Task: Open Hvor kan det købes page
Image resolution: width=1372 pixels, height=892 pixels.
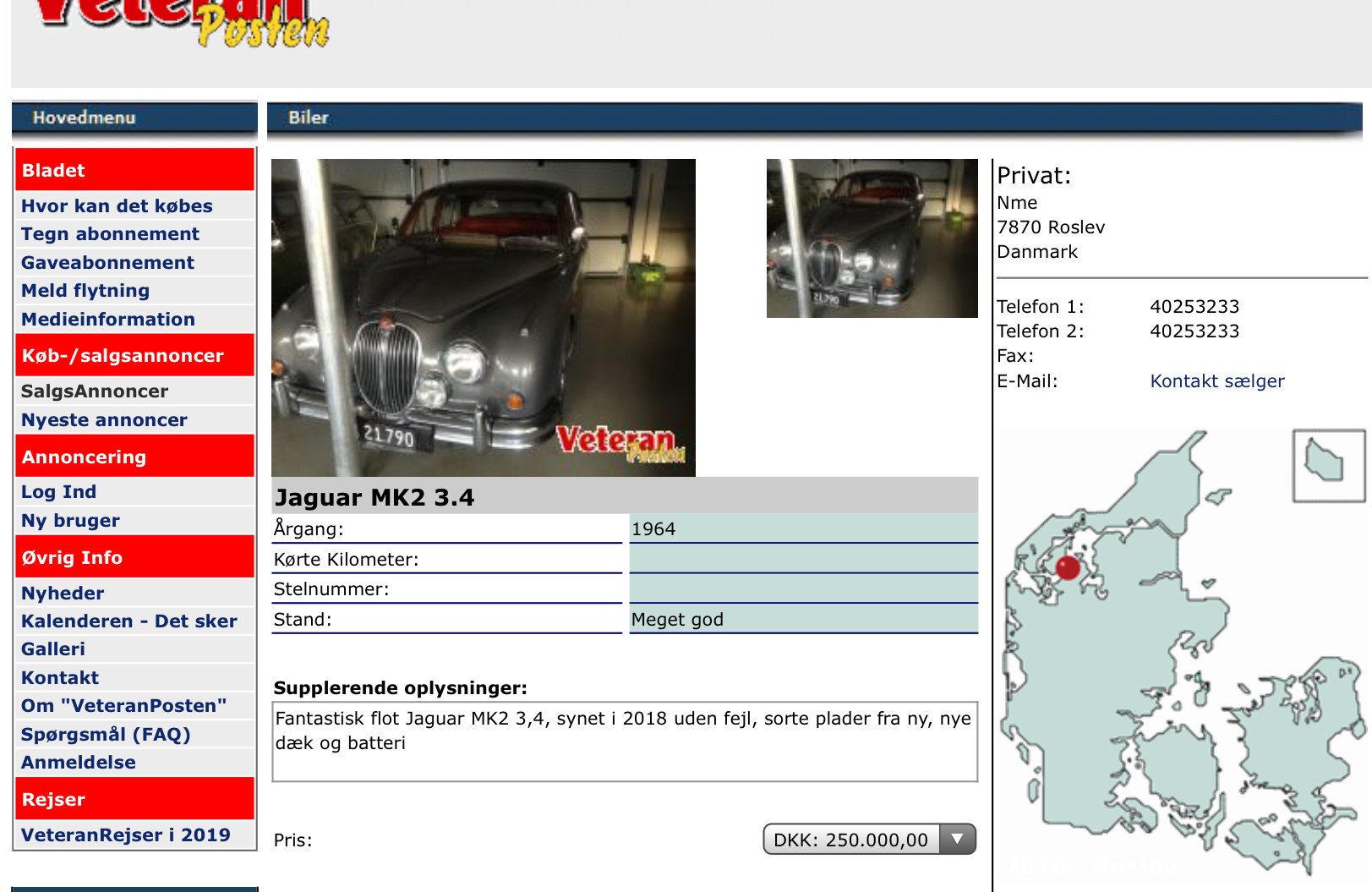Action: (117, 206)
